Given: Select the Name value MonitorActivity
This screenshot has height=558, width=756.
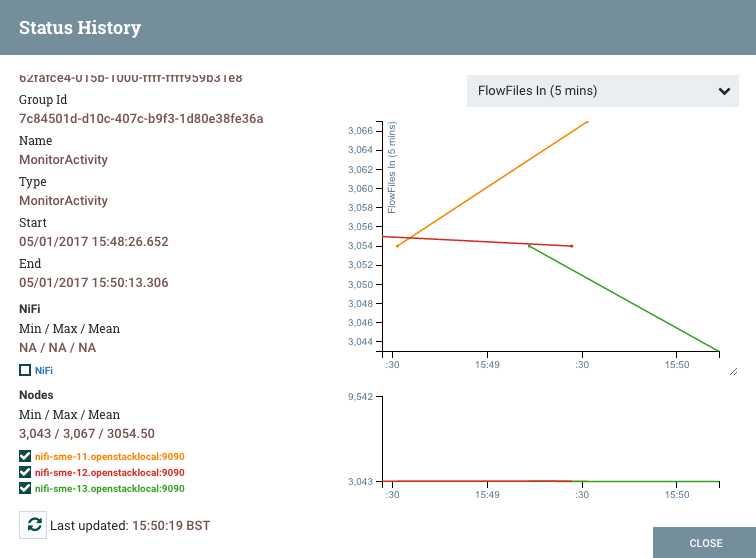Looking at the screenshot, I should click(x=63, y=160).
